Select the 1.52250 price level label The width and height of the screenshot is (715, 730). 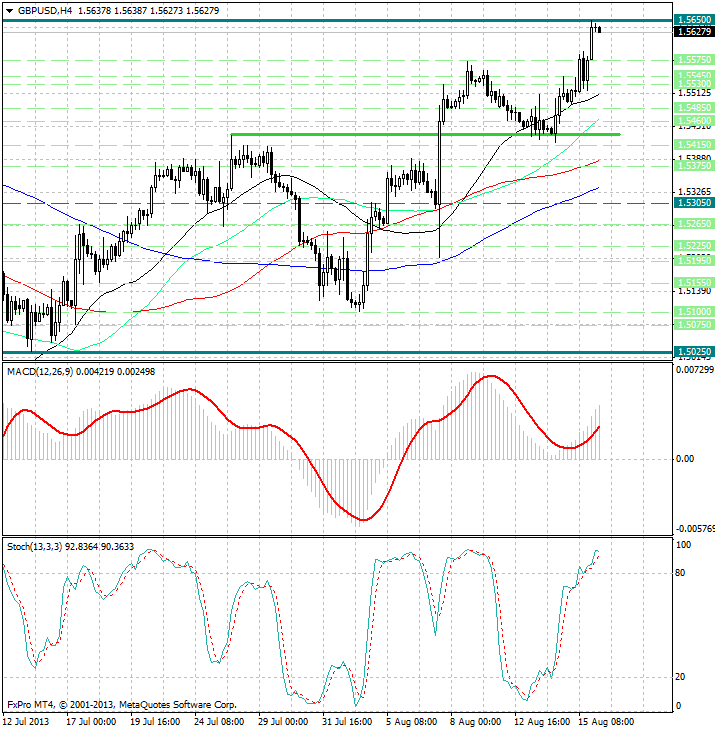click(x=693, y=245)
